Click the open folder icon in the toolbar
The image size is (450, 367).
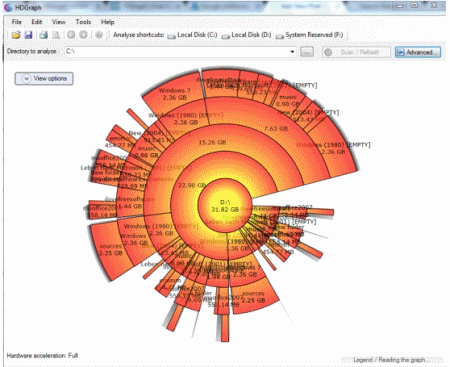(x=16, y=35)
